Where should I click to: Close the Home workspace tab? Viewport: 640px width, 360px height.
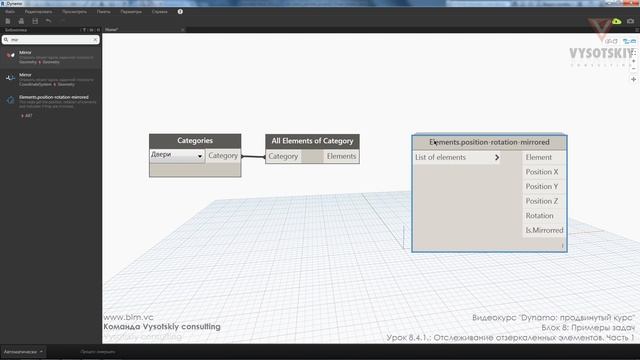[x=182, y=30]
